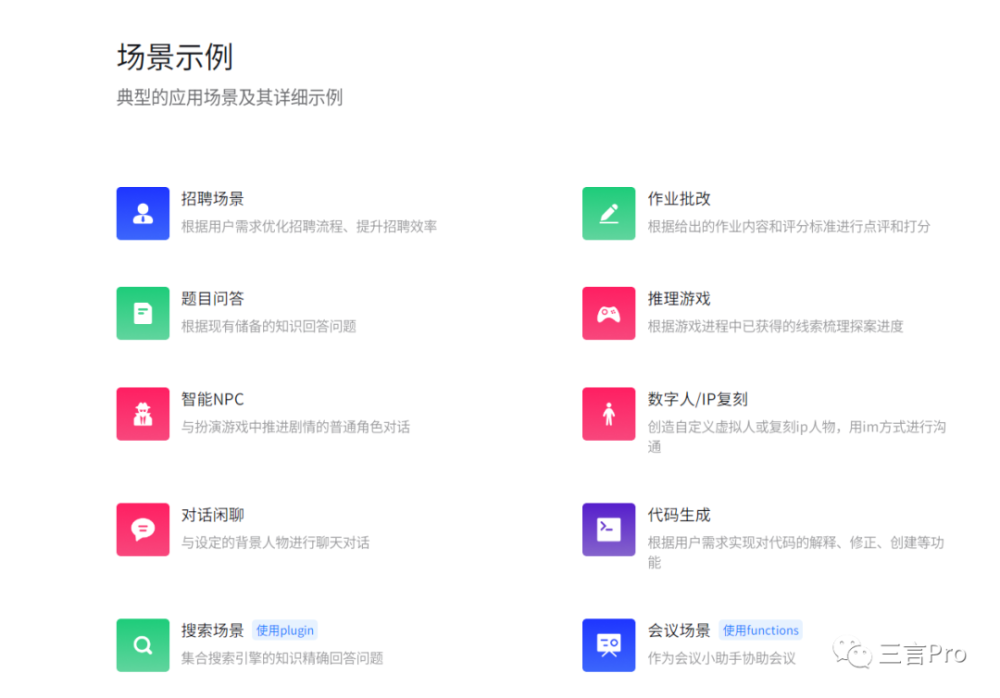The image size is (1000, 698).
Task: Click the description starting 根据用户需求实现对代码的解释
Action: [796, 553]
